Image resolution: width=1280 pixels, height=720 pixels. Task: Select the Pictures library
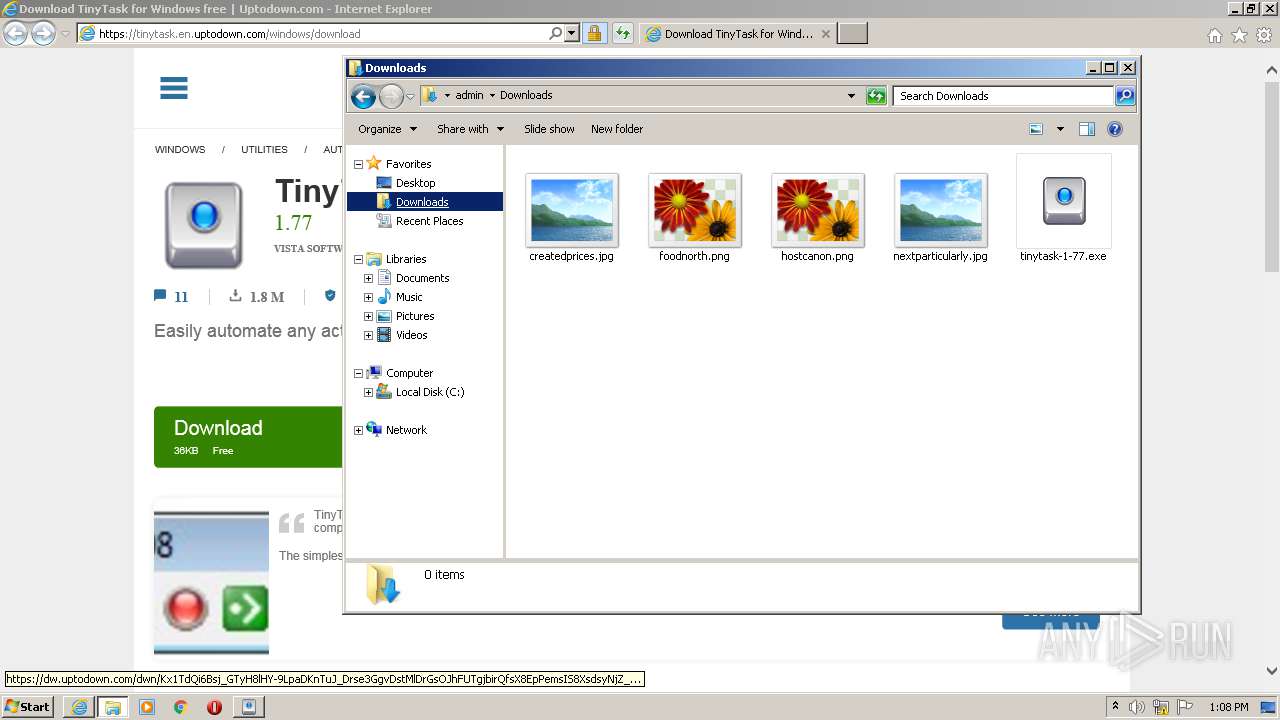click(414, 316)
